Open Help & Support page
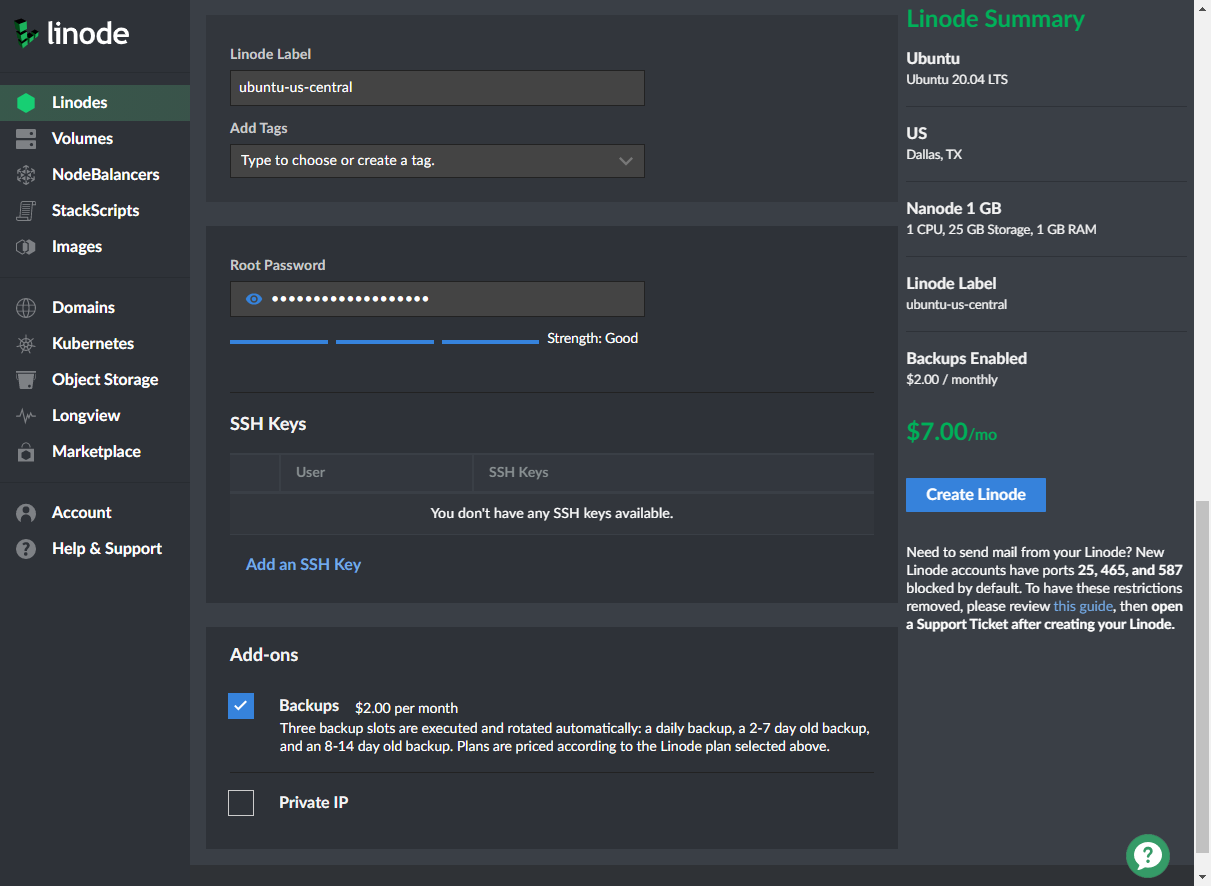The height and width of the screenshot is (886, 1211). 95,549
